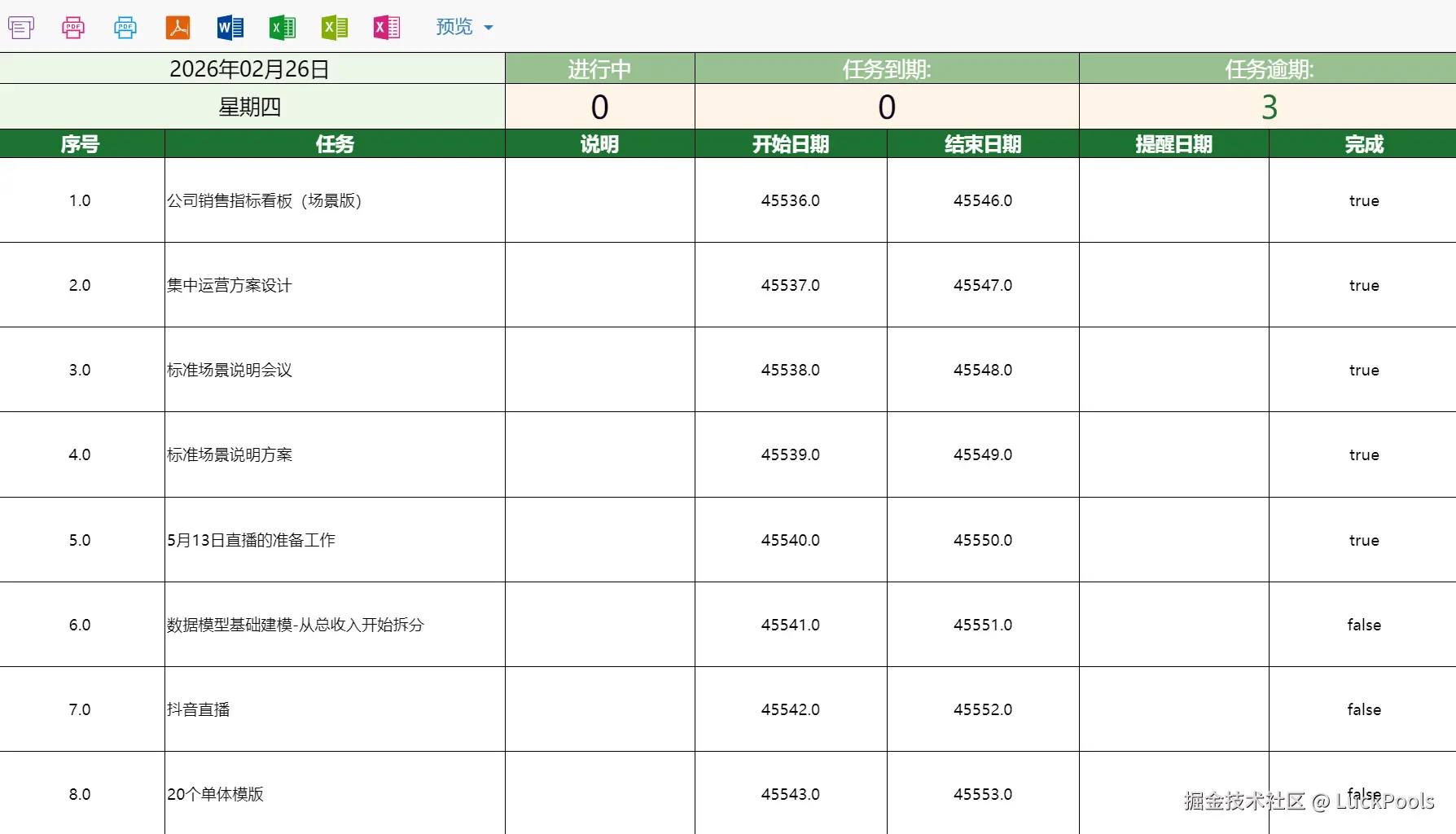Export report using the orange Adobe PDF icon
1456x834 pixels.
(178, 28)
